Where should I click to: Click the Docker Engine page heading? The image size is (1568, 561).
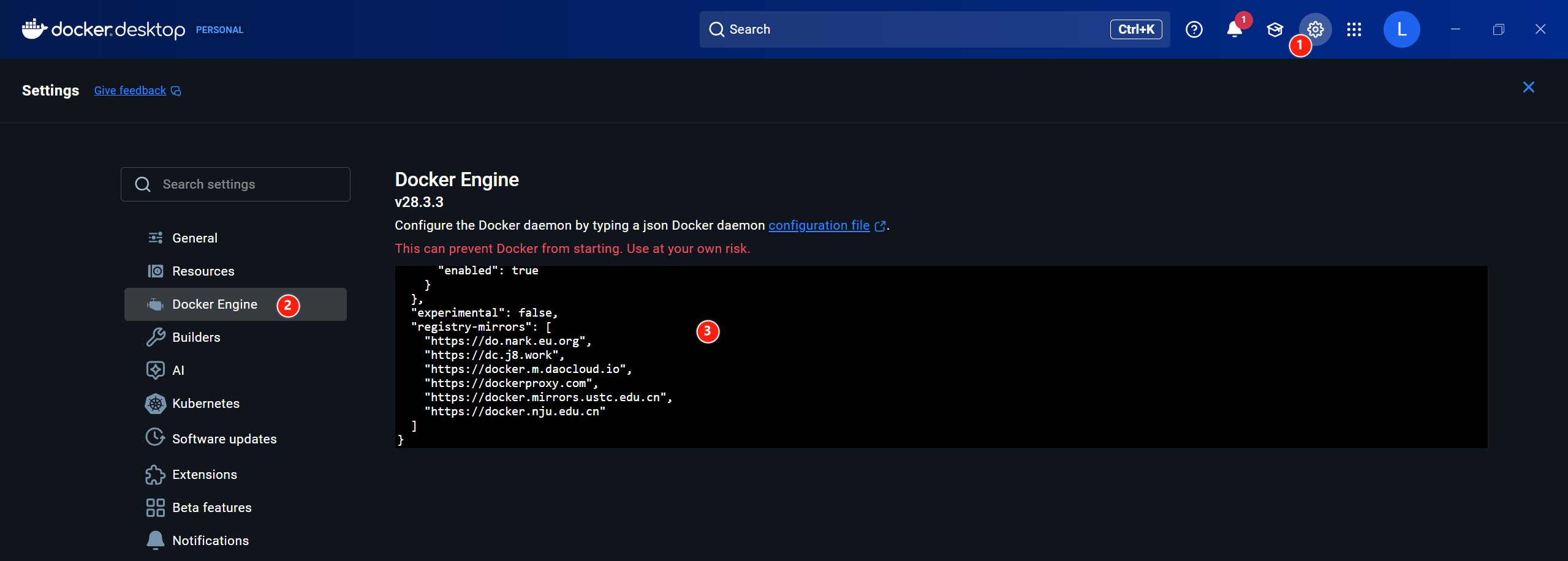pos(456,179)
